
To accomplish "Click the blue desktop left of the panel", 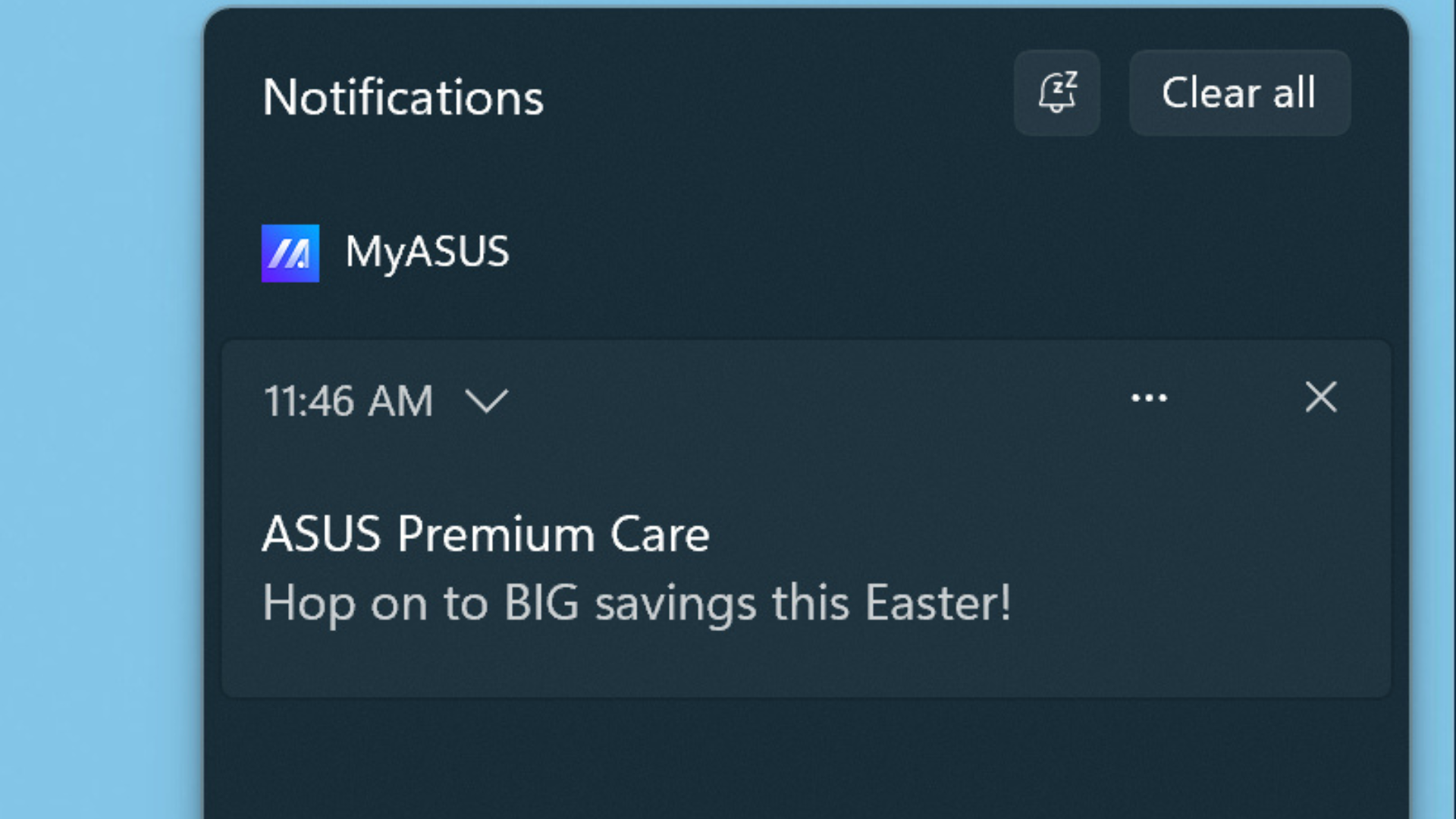I will coord(99,409).
